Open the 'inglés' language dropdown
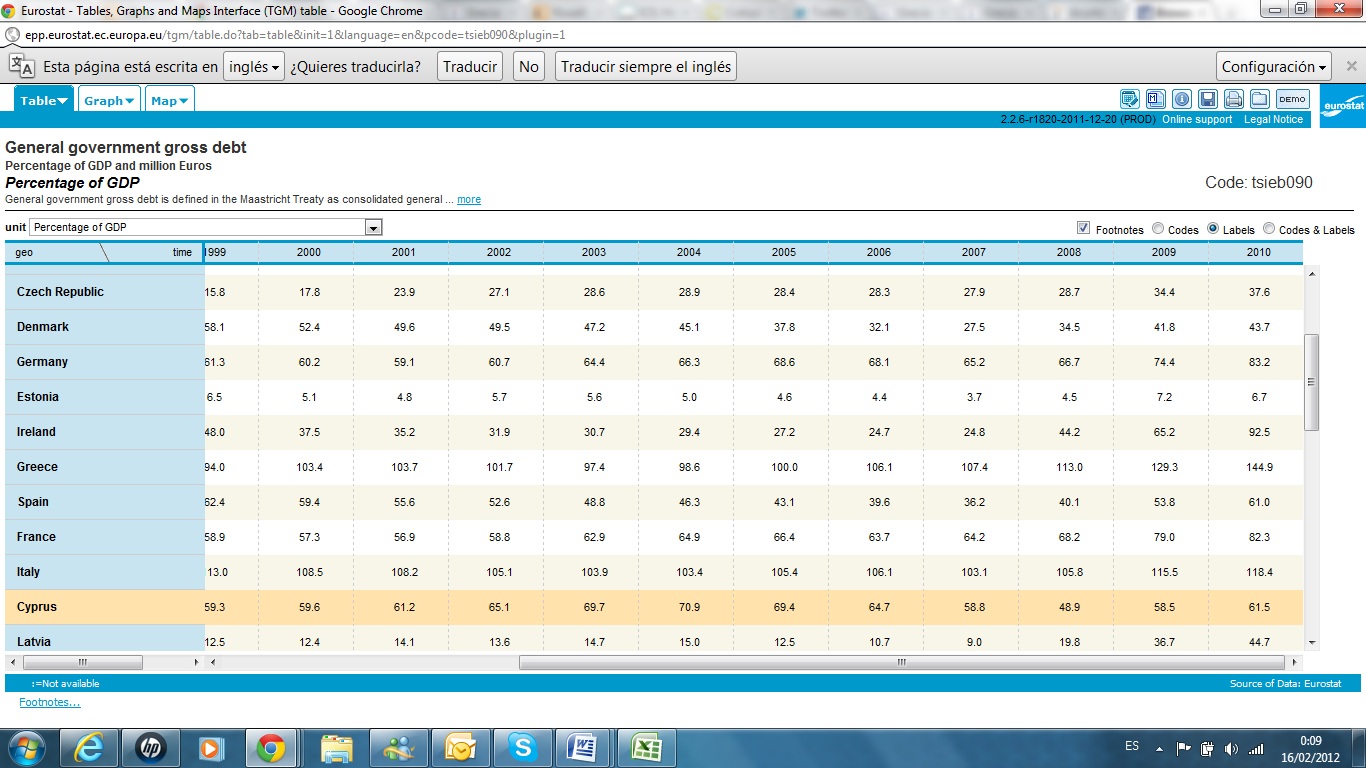Image resolution: width=1366 pixels, height=768 pixels. click(x=253, y=67)
